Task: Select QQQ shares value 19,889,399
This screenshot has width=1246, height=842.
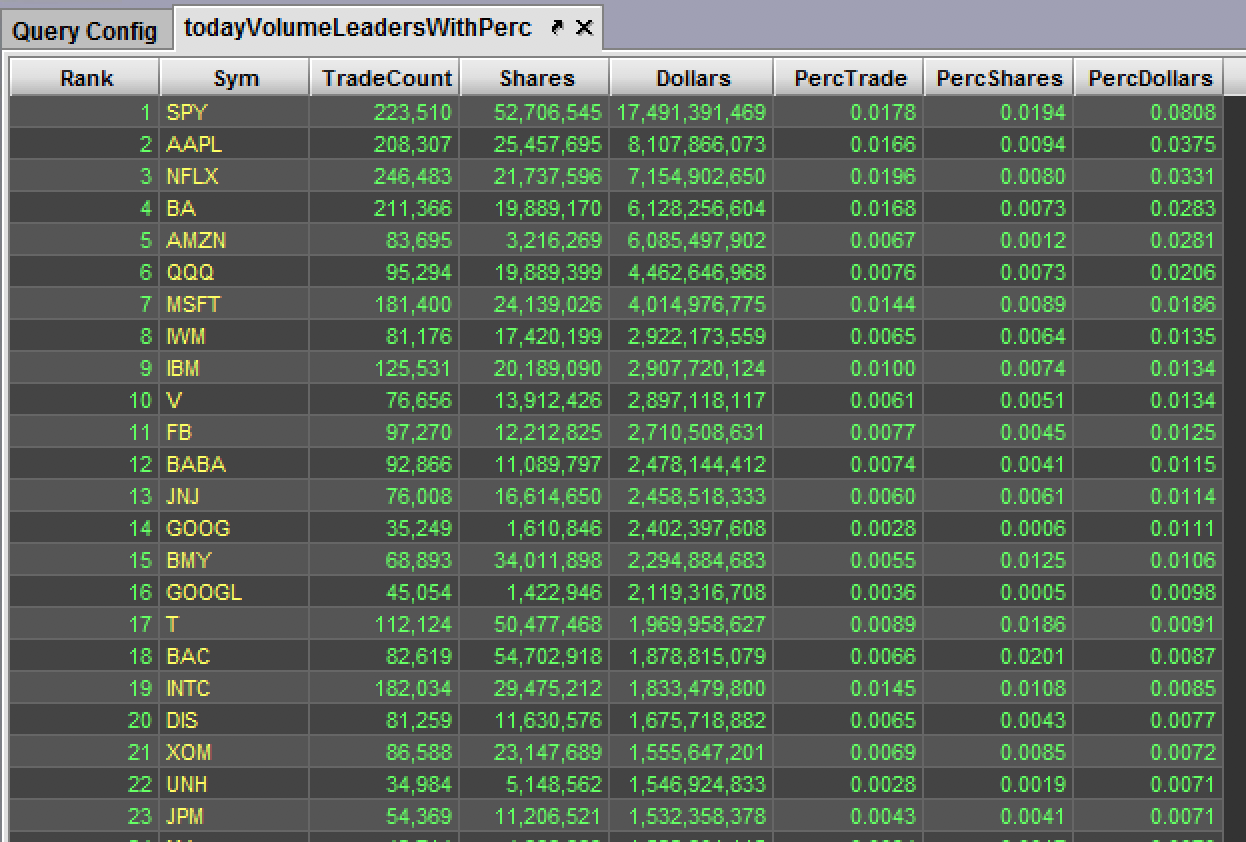Action: pos(535,272)
